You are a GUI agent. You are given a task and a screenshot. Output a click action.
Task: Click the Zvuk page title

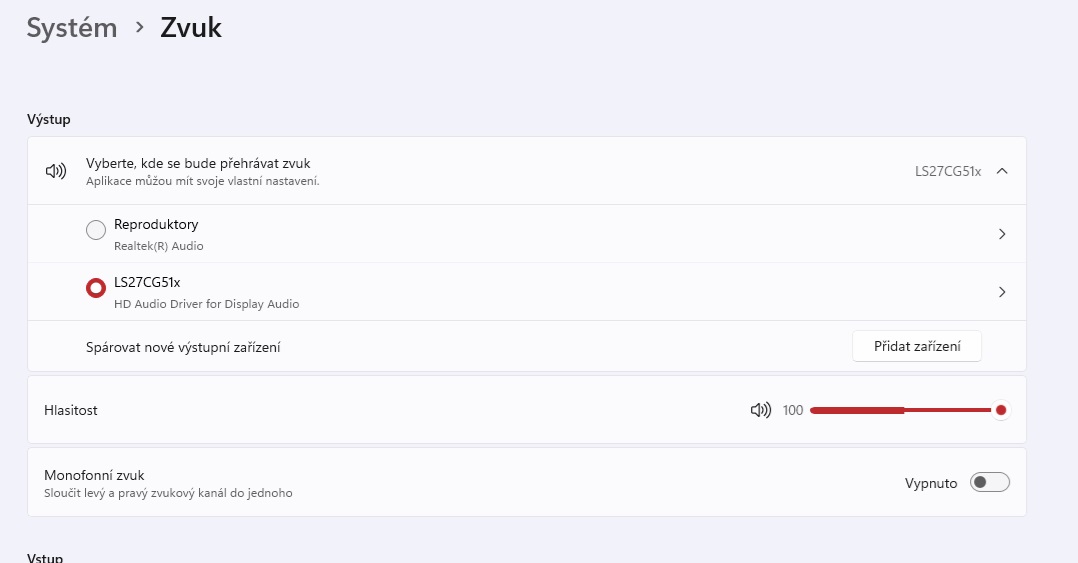[x=191, y=28]
